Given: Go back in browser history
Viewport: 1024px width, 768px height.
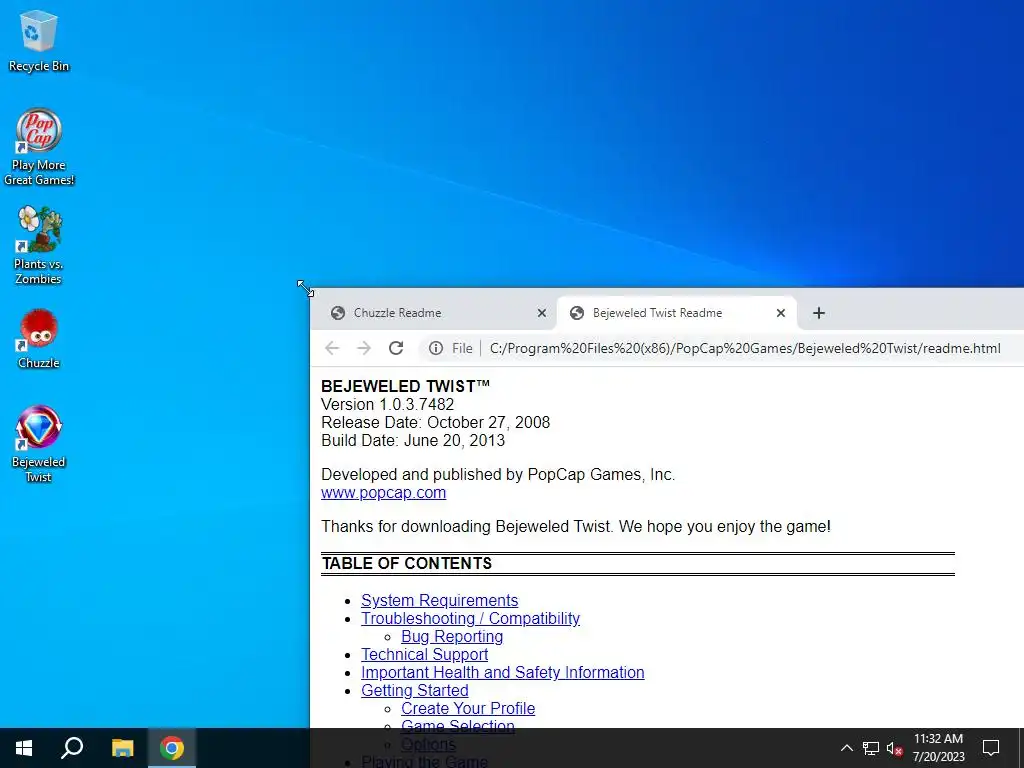Looking at the screenshot, I should point(332,348).
